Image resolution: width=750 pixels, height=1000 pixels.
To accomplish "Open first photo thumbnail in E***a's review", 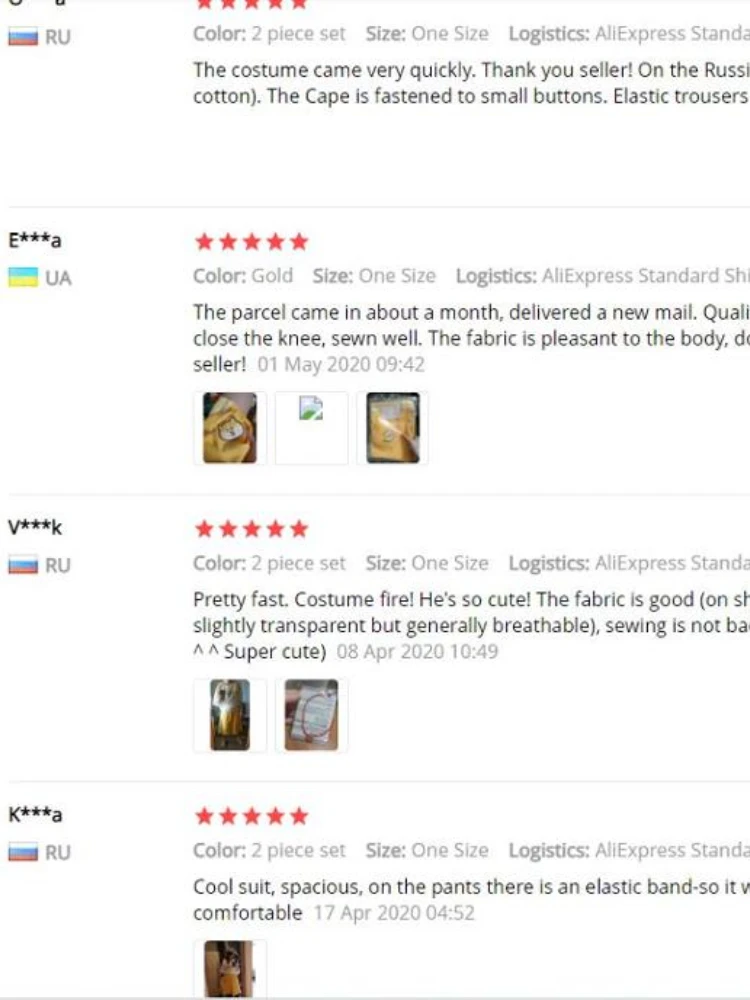I will [230, 428].
